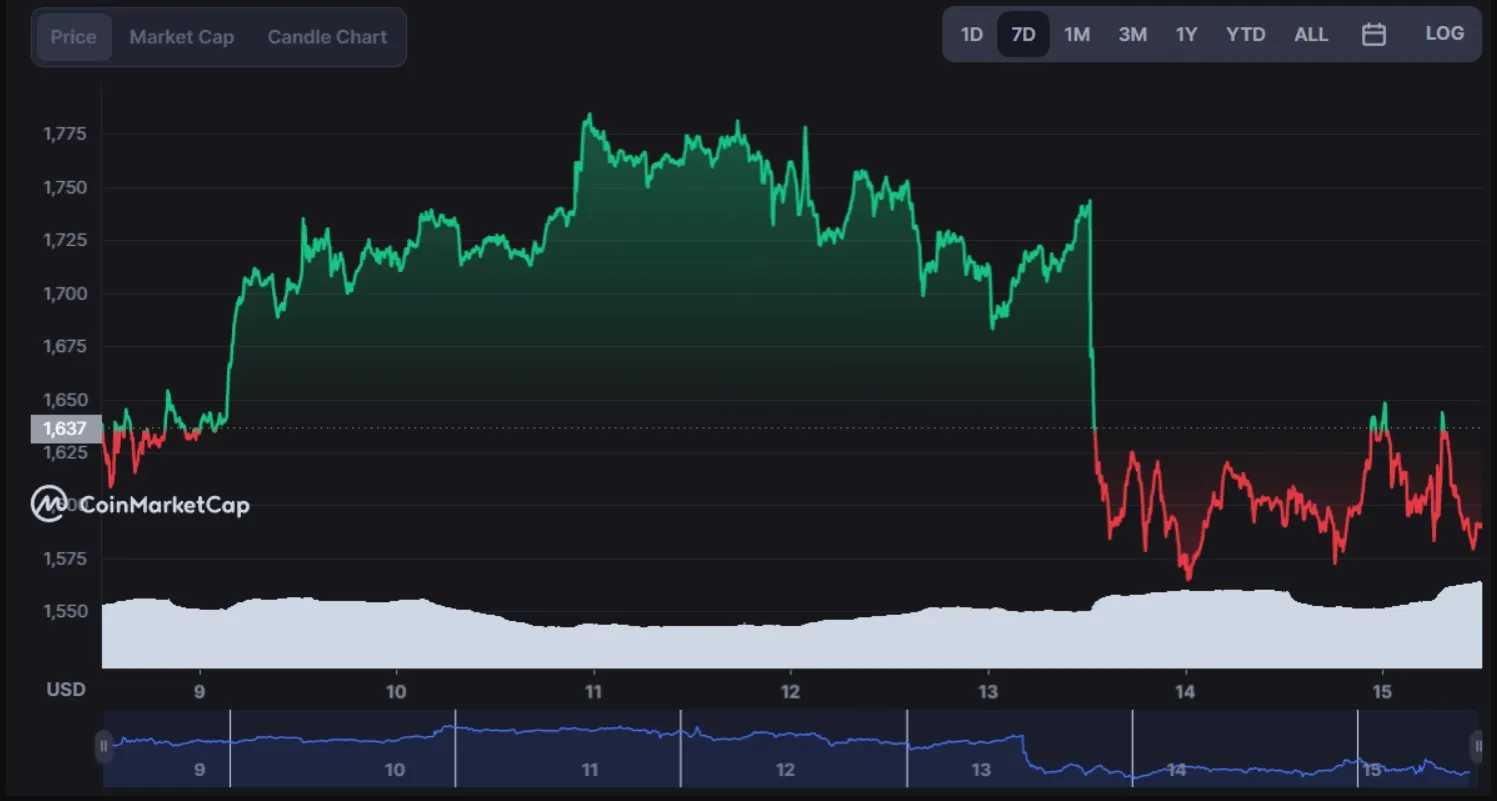Screen dimensions: 1497x801
Task: Select the 7D time range
Action: [1023, 34]
